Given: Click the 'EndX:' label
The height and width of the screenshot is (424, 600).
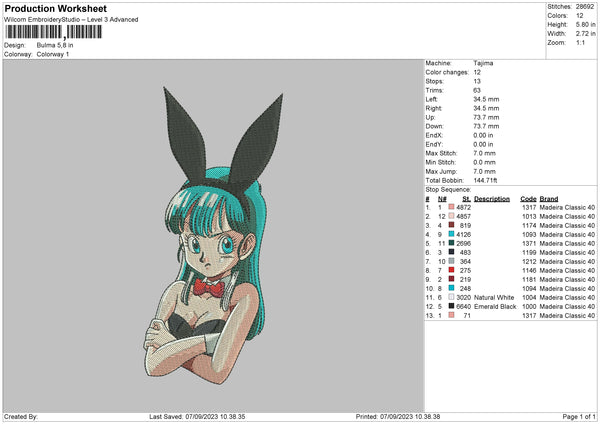Looking at the screenshot, I should (434, 135).
